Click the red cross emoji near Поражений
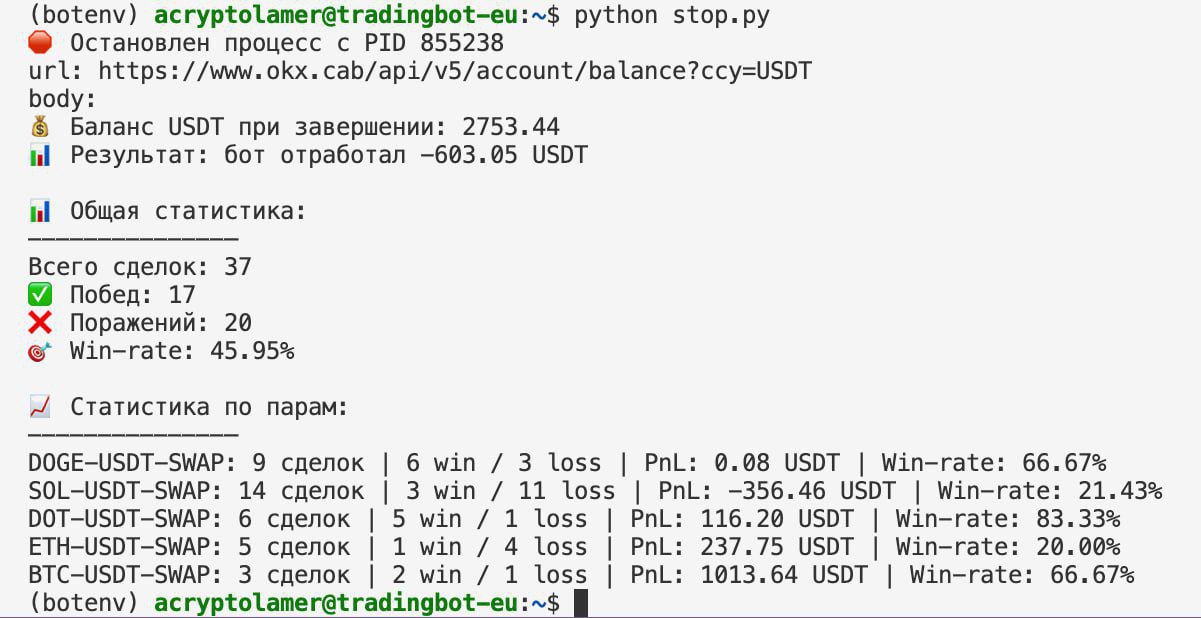The height and width of the screenshot is (618, 1201). [x=40, y=323]
